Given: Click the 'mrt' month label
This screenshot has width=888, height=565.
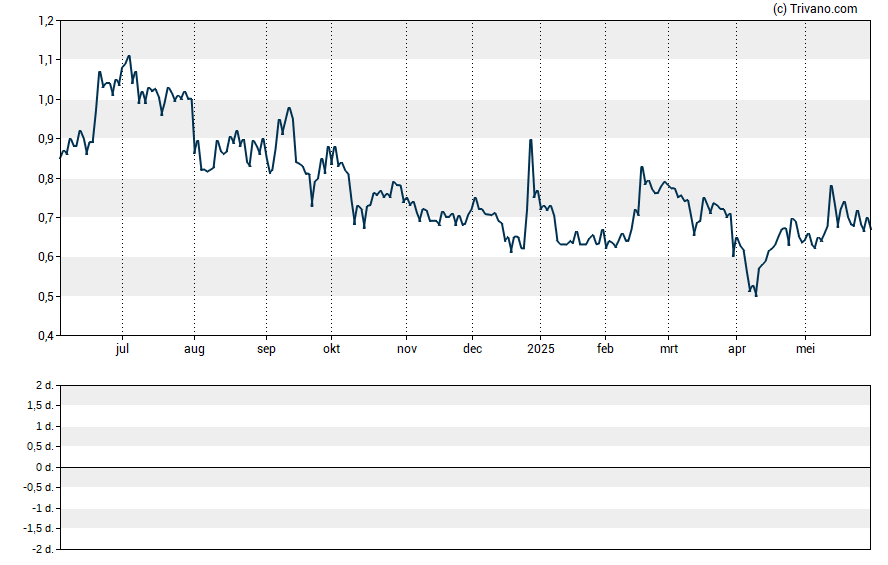Looking at the screenshot, I should pyautogui.click(x=669, y=349).
